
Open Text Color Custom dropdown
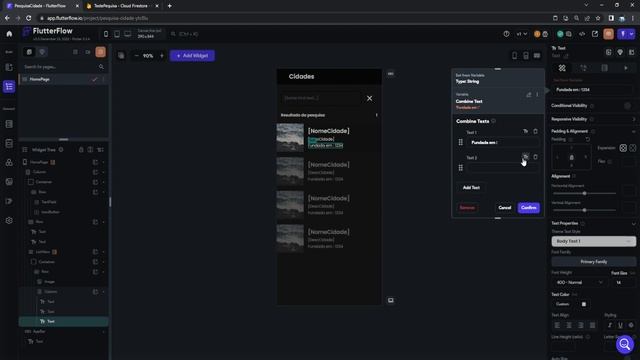[x=563, y=304]
